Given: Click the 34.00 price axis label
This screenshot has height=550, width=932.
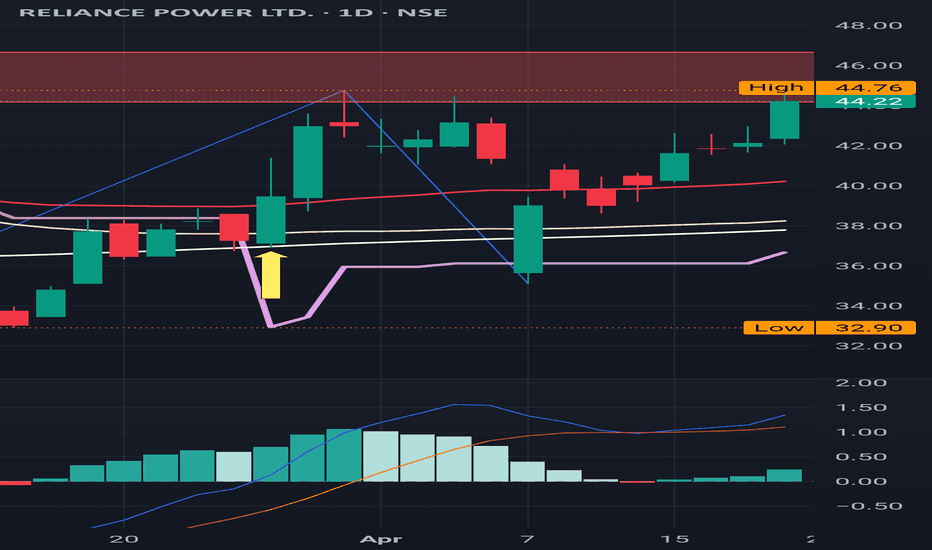Looking at the screenshot, I should coord(868,306).
